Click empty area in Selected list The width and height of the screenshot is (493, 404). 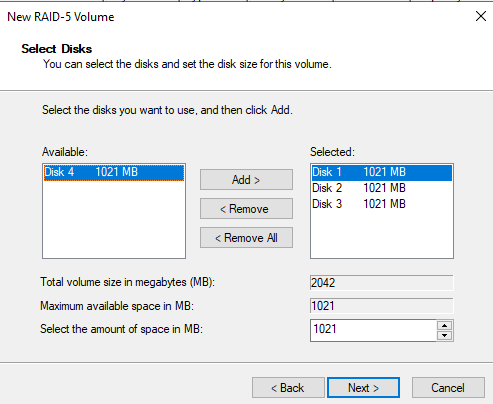382,235
